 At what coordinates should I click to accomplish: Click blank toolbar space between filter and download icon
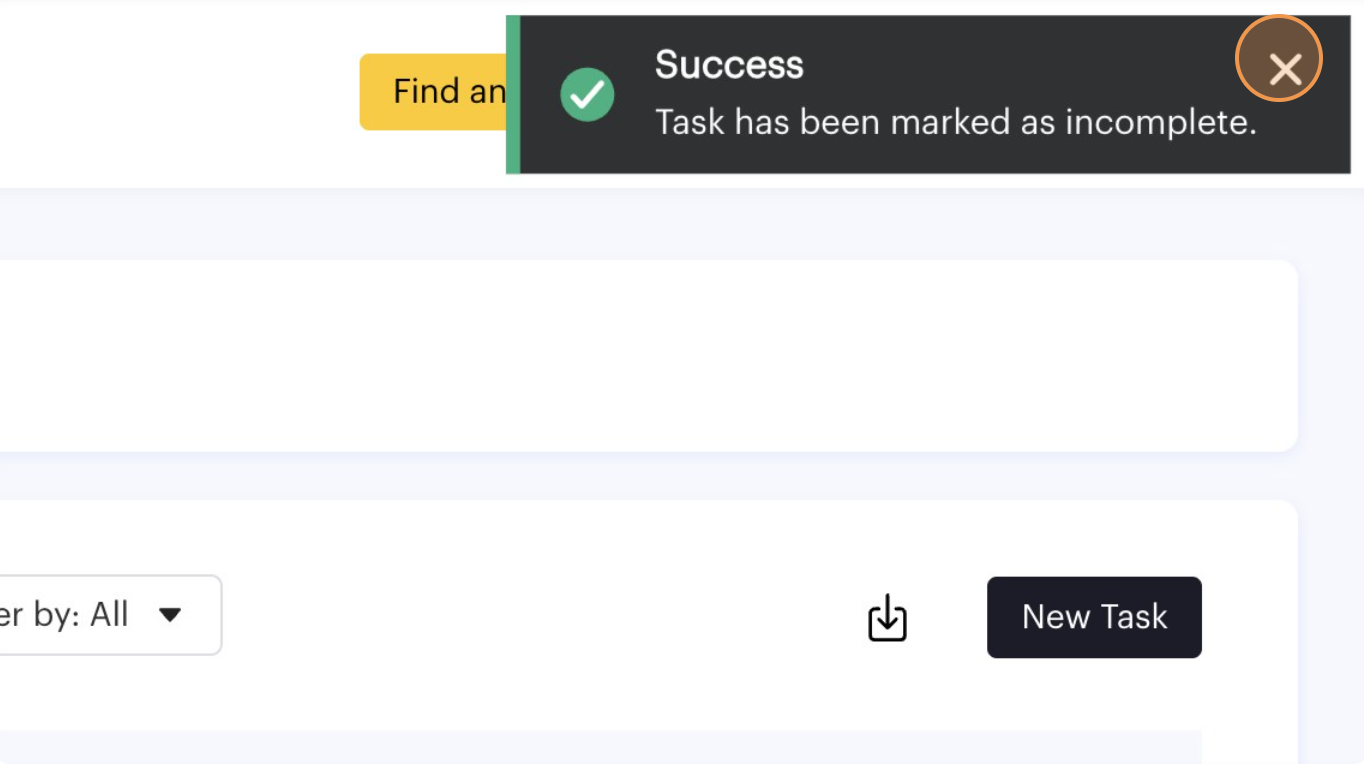click(x=540, y=617)
